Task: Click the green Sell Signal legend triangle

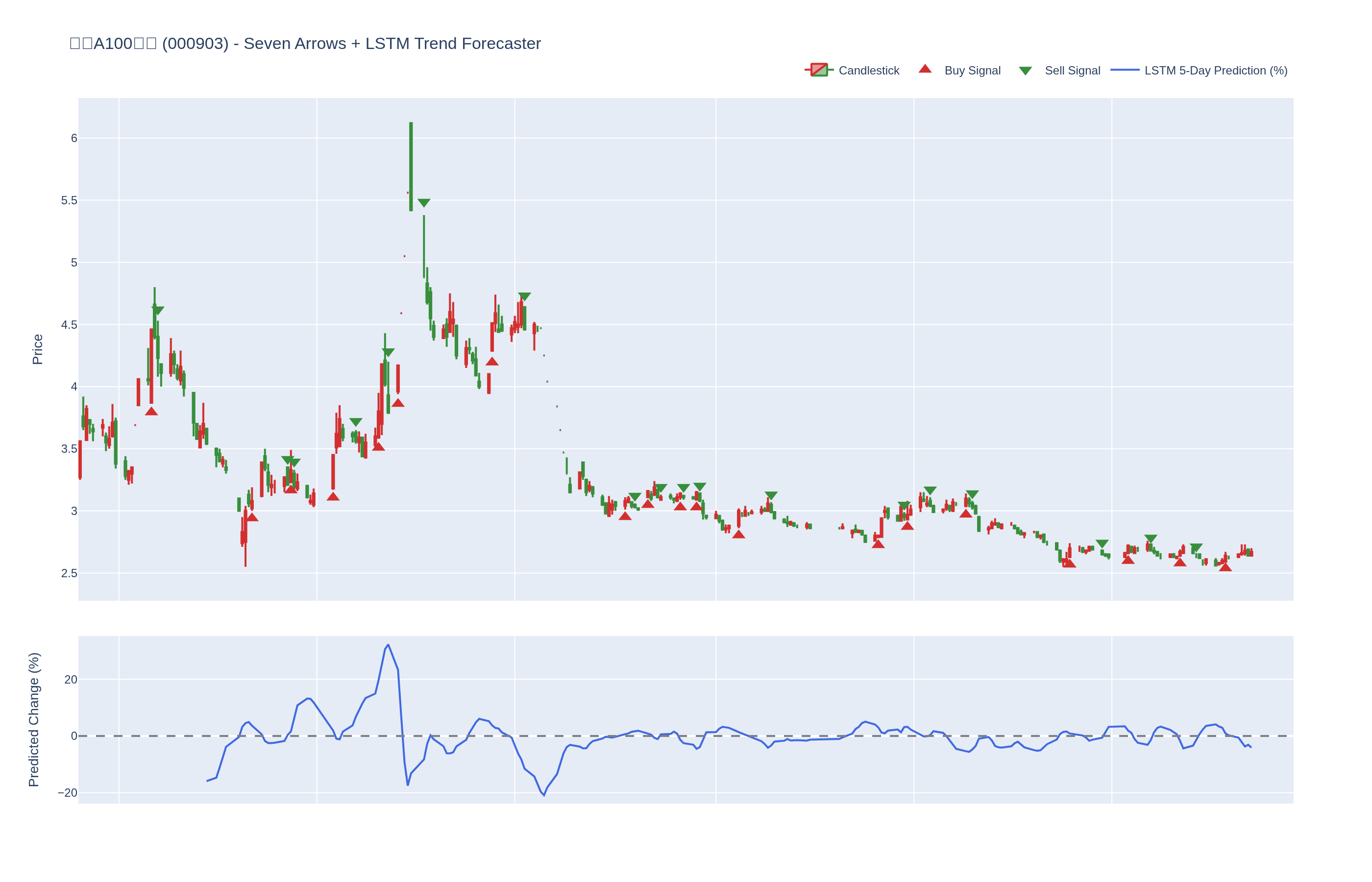Action: coord(1025,71)
